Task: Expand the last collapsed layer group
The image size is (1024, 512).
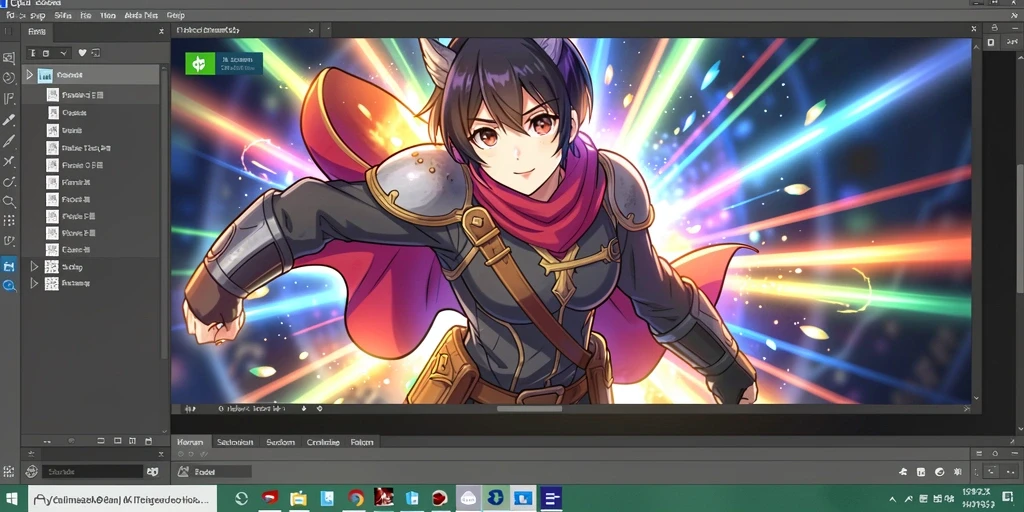Action: coord(34,283)
